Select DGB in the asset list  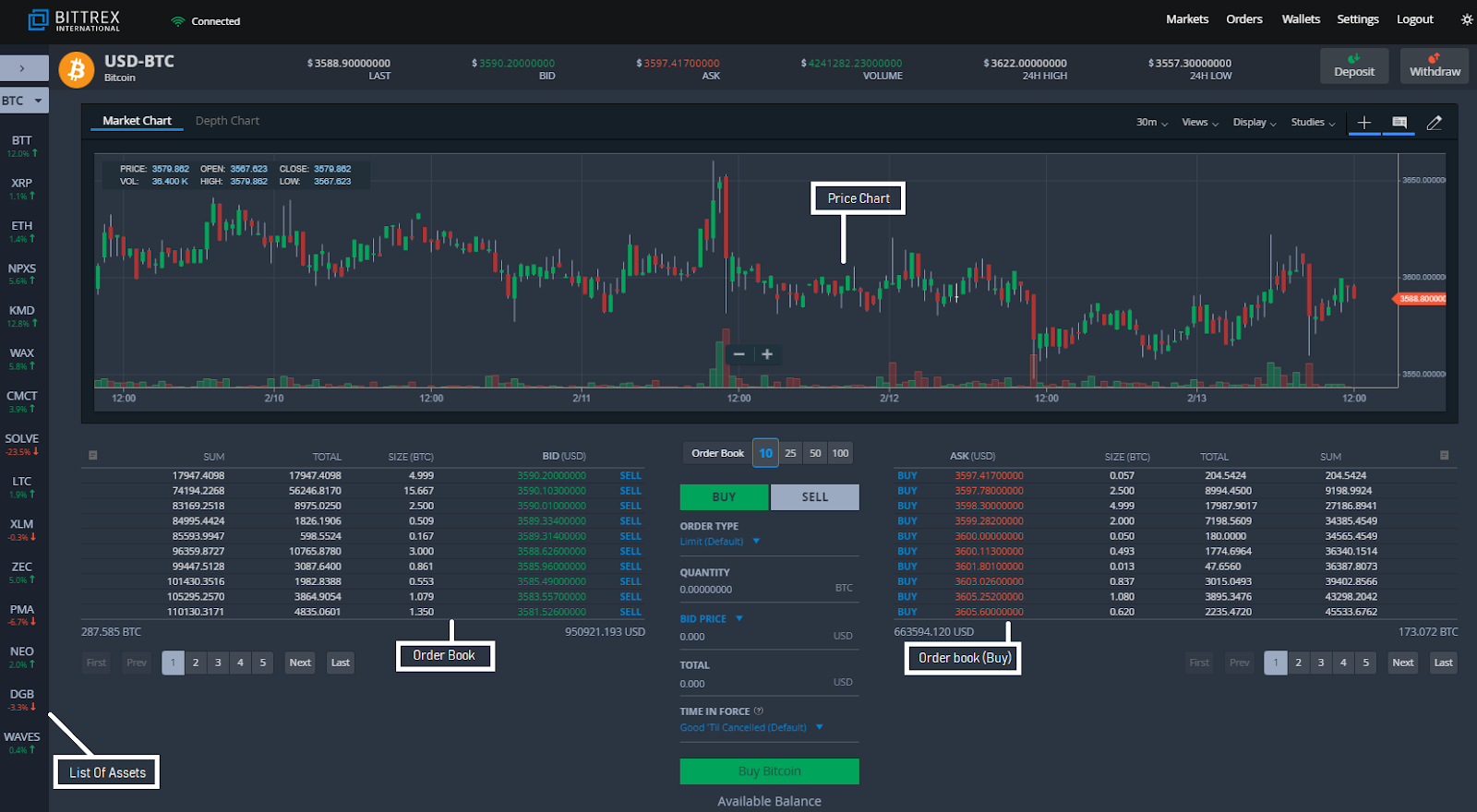coord(22,699)
